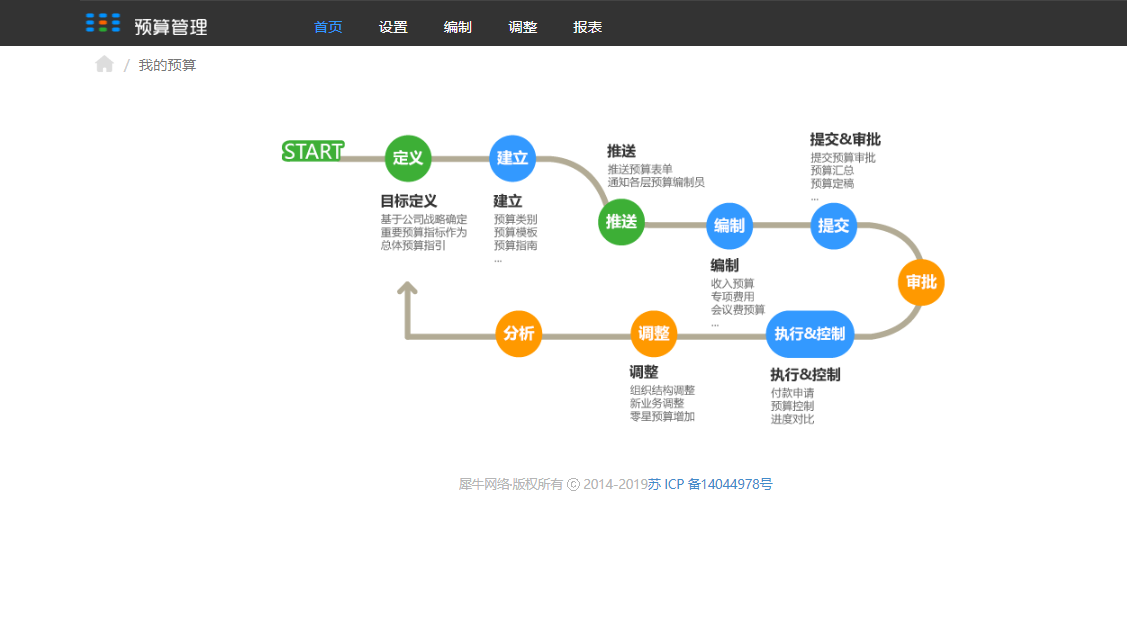
Task: Click the 预算管理 title text
Action: tap(171, 27)
